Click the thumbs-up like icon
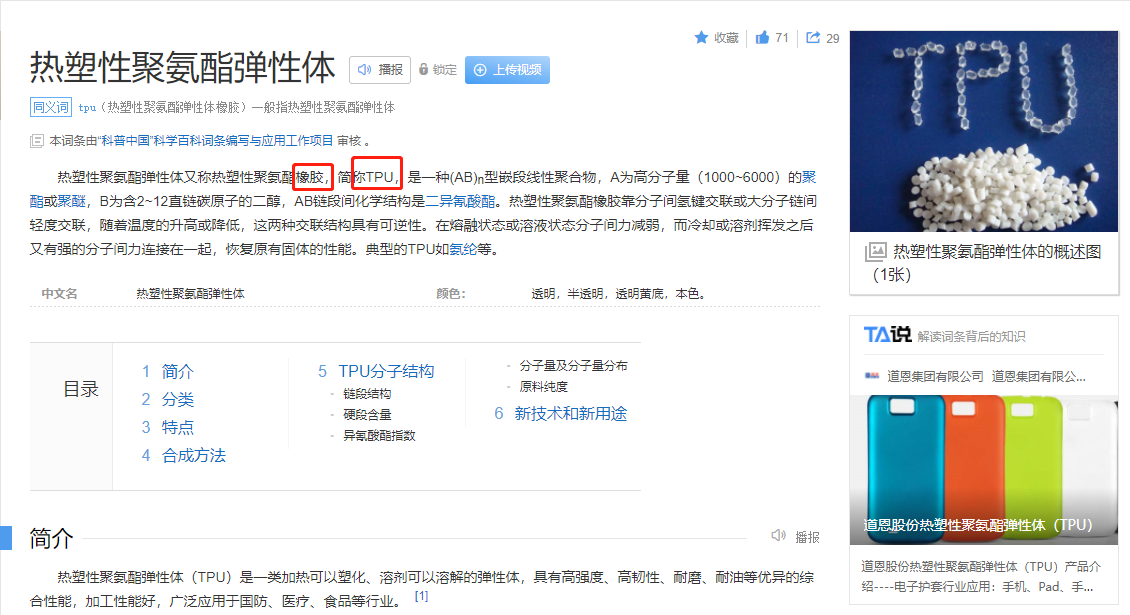The image size is (1130, 615). click(x=762, y=38)
